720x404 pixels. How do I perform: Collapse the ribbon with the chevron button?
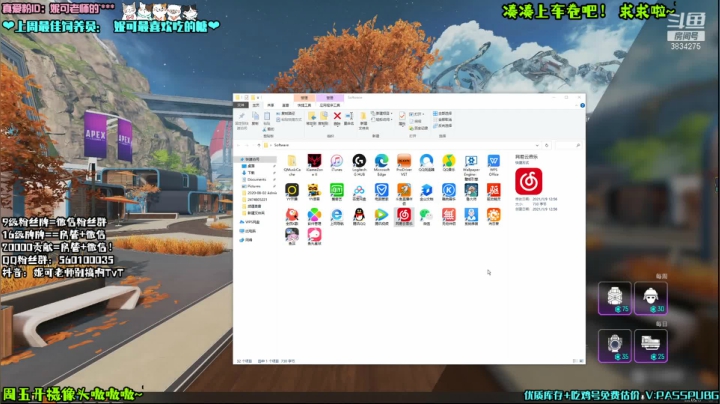576,106
